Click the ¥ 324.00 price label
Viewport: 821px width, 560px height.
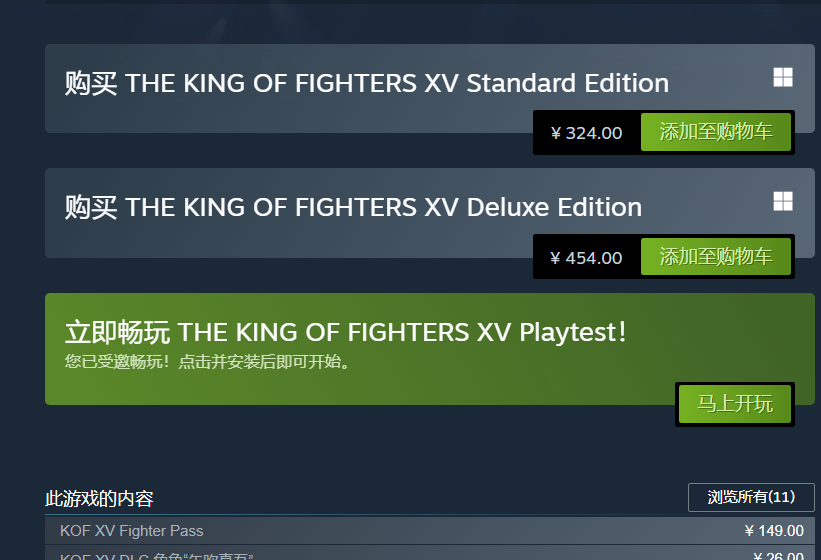point(586,133)
